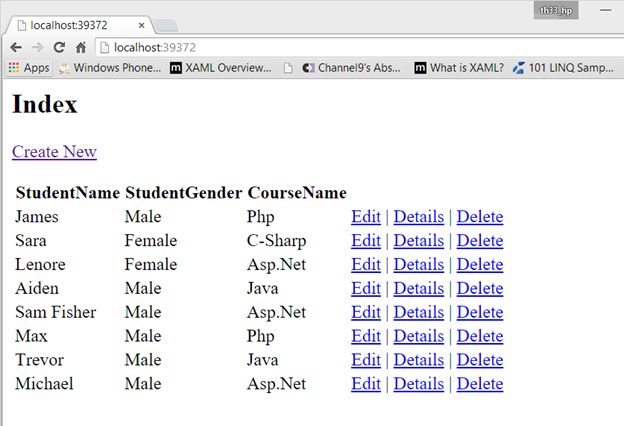Edit the James record
This screenshot has height=426, width=624.
(366, 217)
